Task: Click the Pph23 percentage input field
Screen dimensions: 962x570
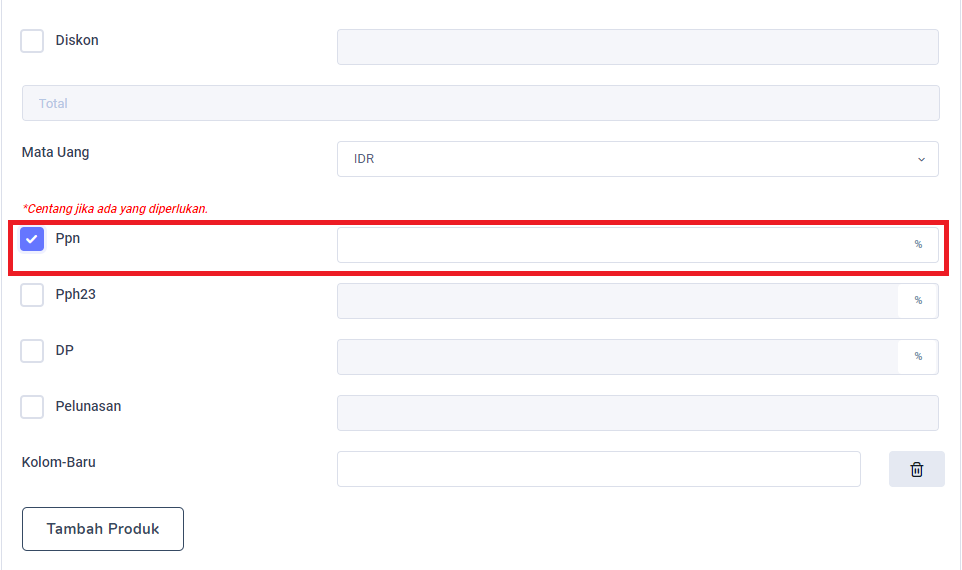Action: [x=618, y=301]
